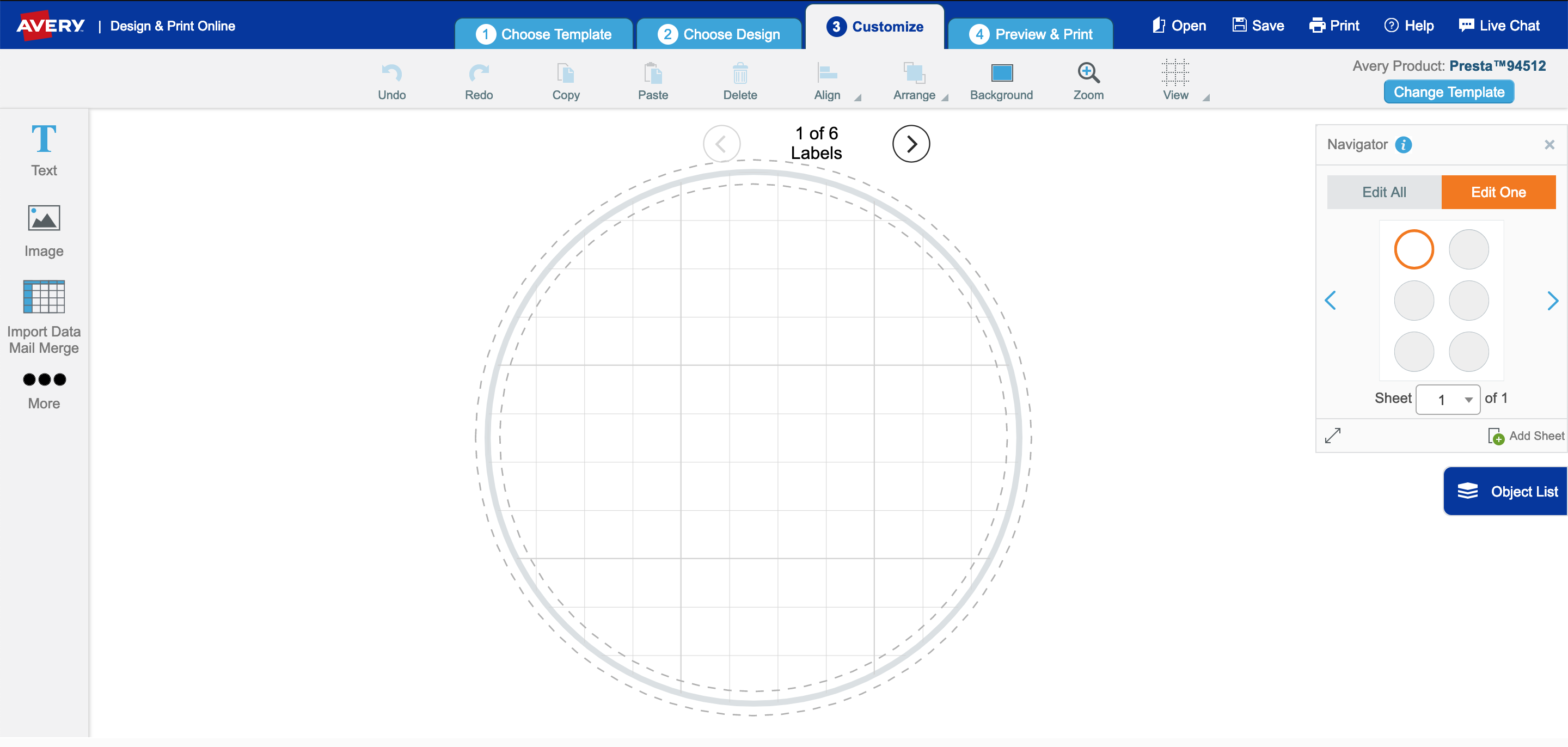Open the Image tool

point(44,231)
